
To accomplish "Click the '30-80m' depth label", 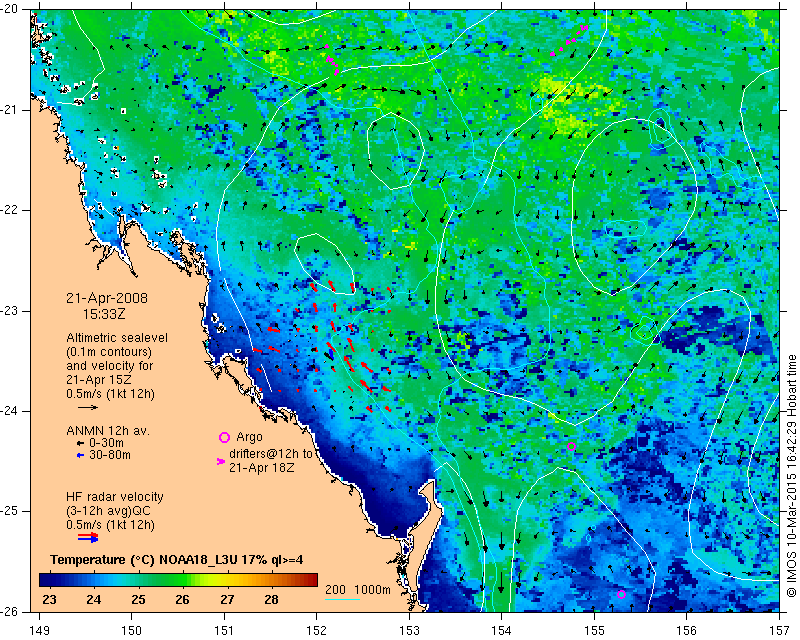I will coord(110,455).
